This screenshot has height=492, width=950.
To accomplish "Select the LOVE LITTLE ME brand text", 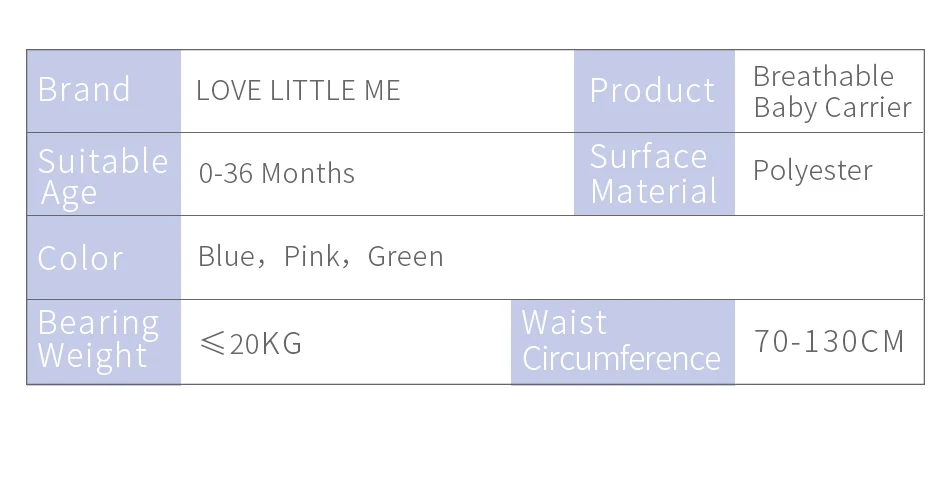I will (x=298, y=90).
